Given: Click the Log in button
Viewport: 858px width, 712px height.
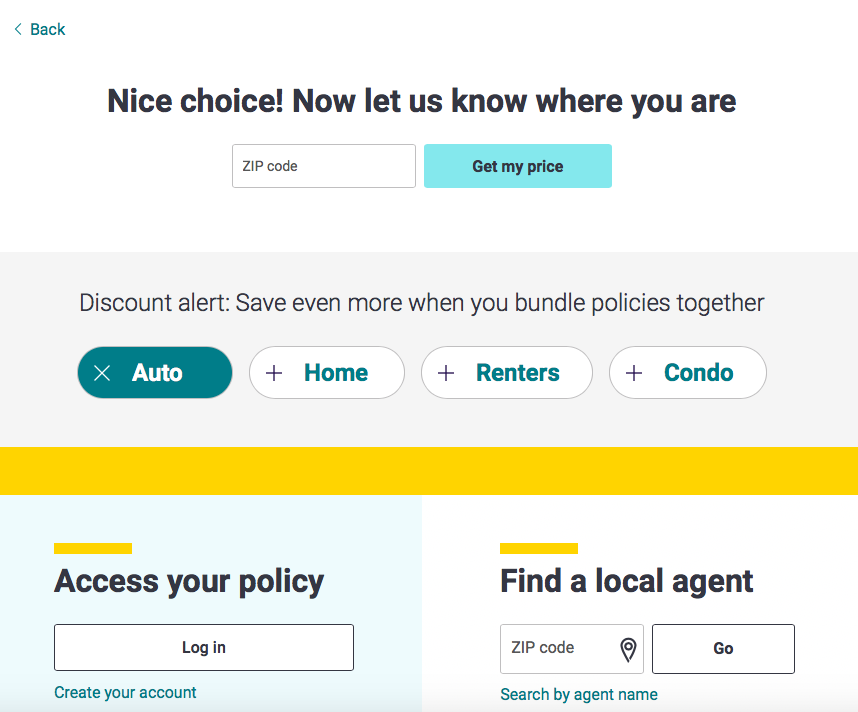Looking at the screenshot, I should (204, 648).
